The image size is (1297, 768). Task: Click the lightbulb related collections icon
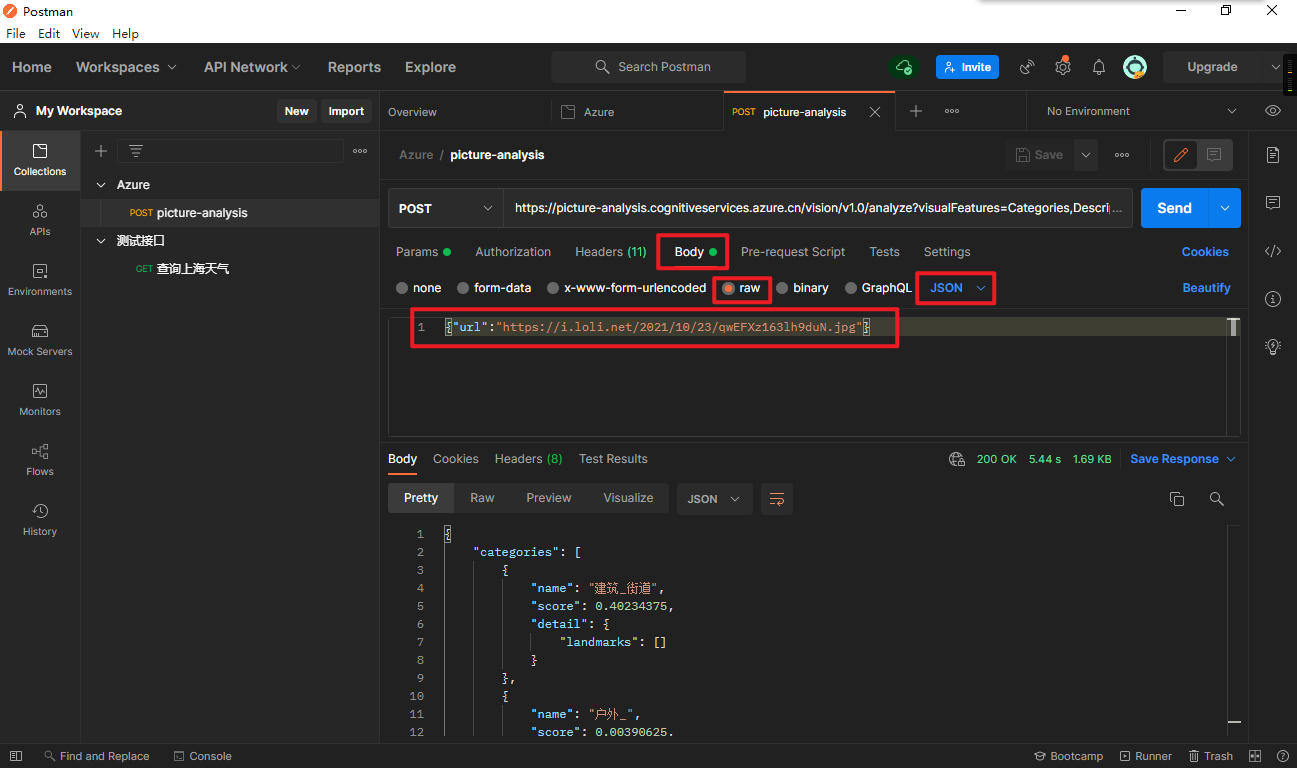tap(1273, 346)
